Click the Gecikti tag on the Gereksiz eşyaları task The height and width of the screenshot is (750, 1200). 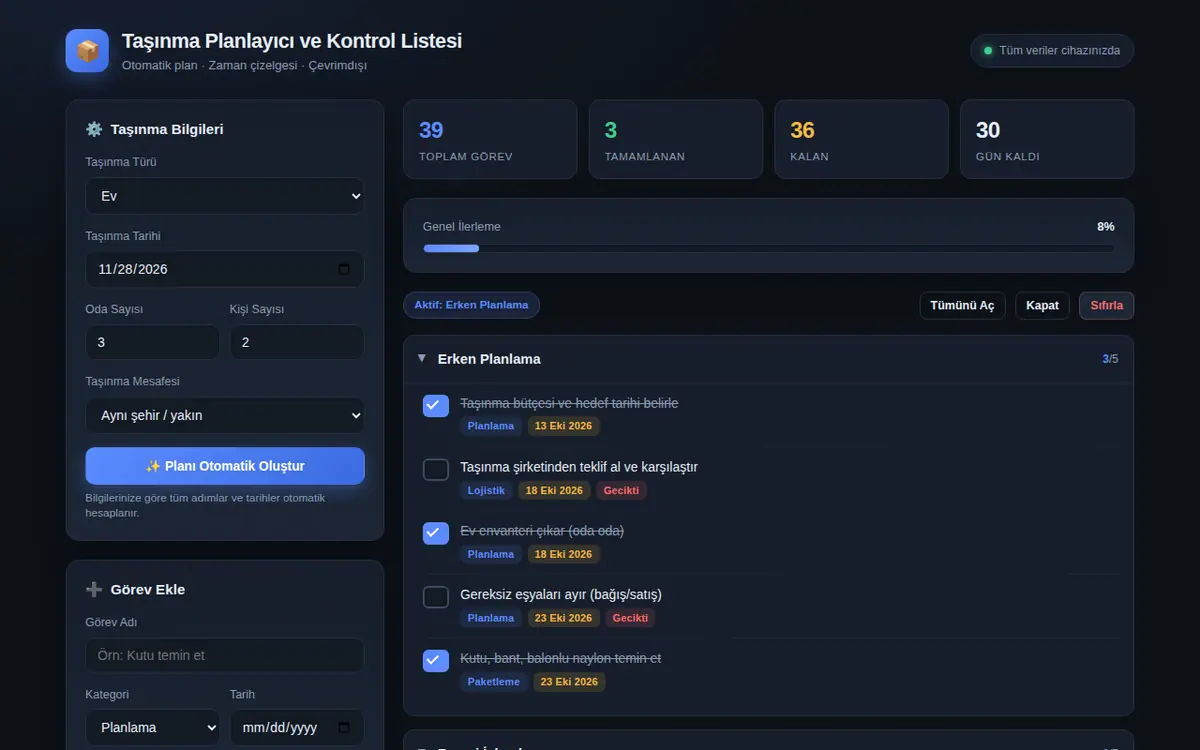630,618
